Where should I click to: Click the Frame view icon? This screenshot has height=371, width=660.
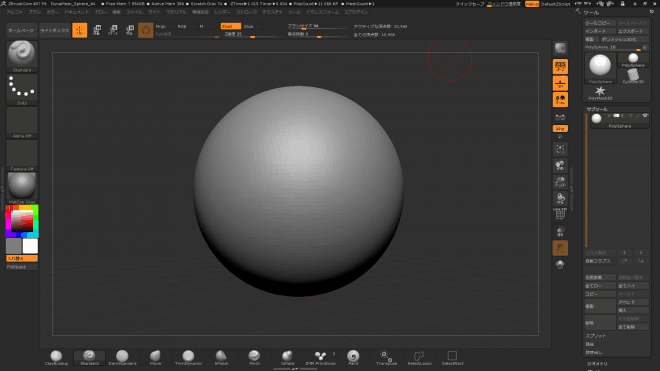560,149
